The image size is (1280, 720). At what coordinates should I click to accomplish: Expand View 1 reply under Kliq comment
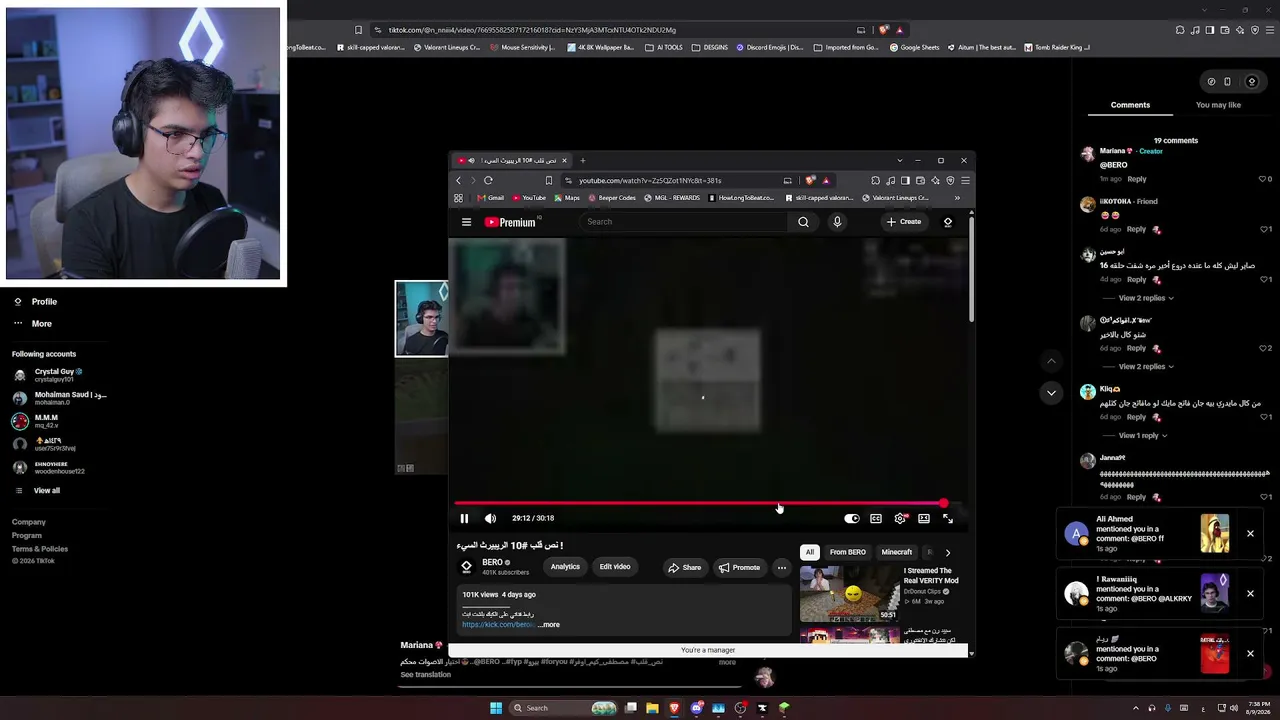(1143, 436)
